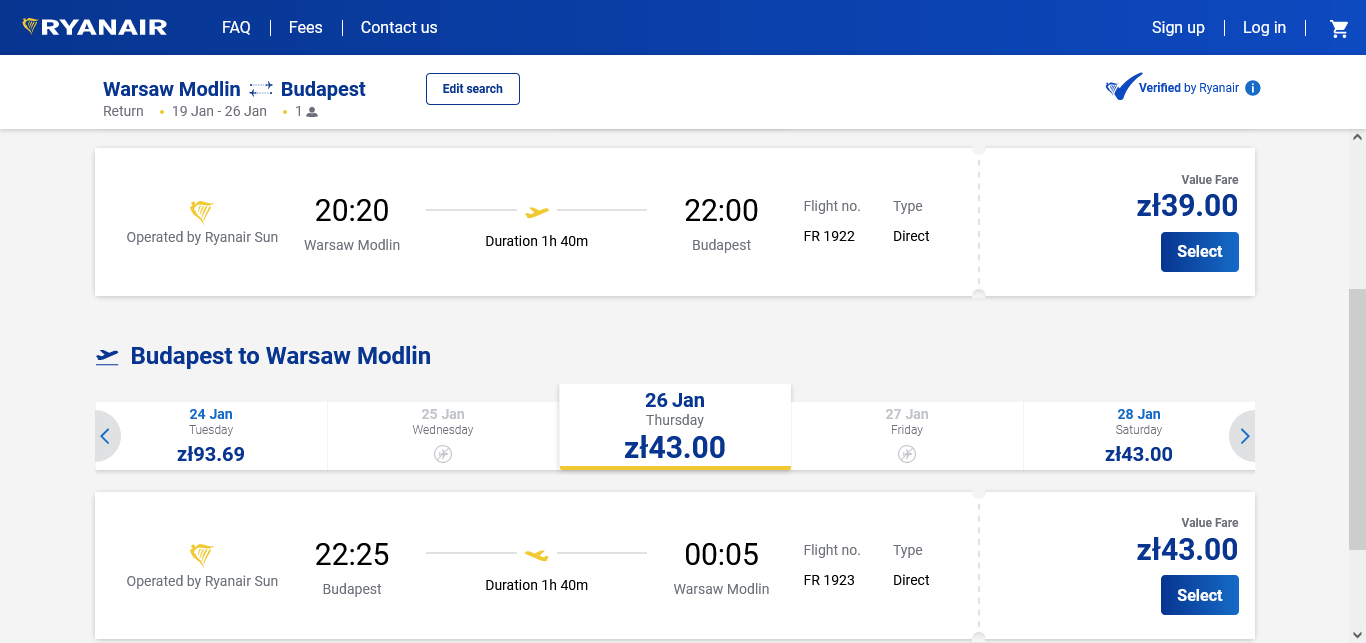The height and width of the screenshot is (643, 1366).
Task: Click the 19 Jan - 26 Jan dates text
Action: (x=219, y=111)
